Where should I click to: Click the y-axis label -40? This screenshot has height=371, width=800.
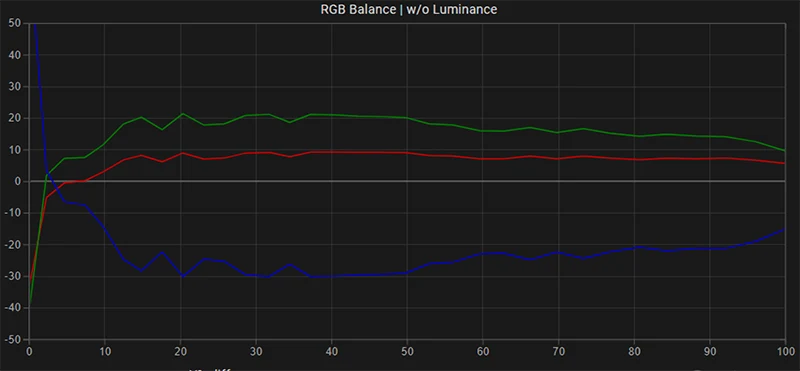[13, 308]
